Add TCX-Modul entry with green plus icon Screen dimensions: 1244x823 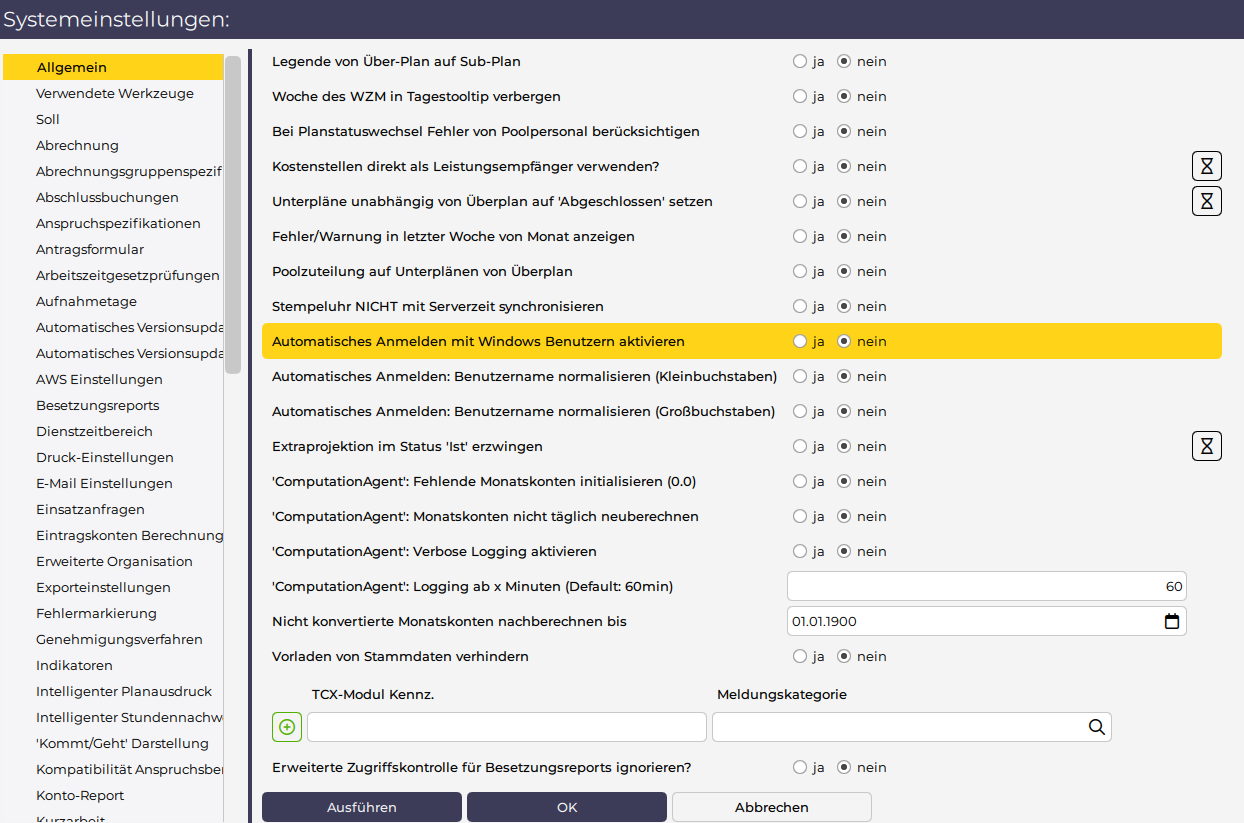(287, 727)
